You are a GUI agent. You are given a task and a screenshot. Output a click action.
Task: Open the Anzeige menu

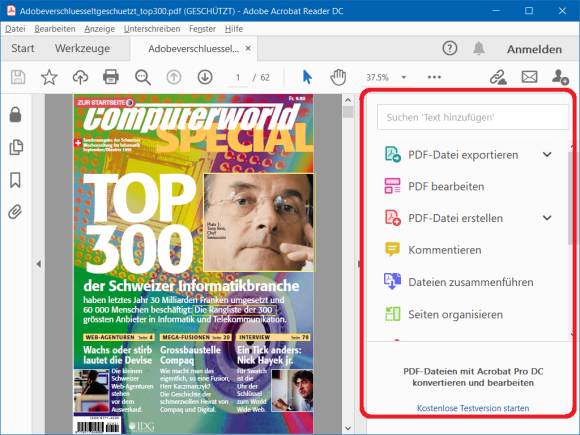[100, 29]
